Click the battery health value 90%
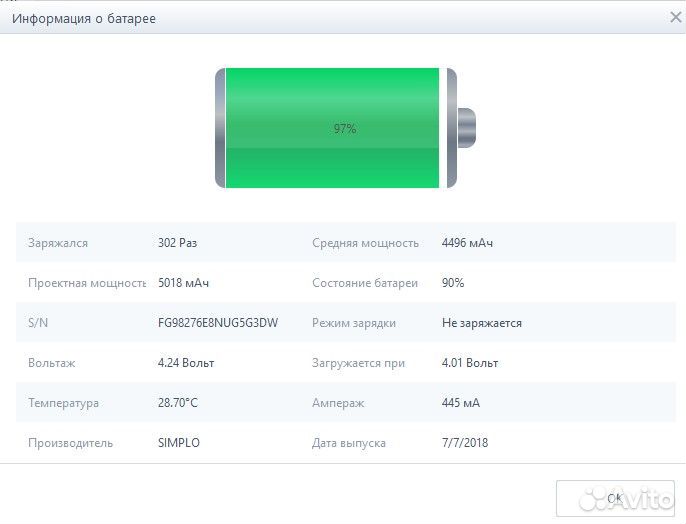Screen dimensions: 686x524 pos(453,283)
